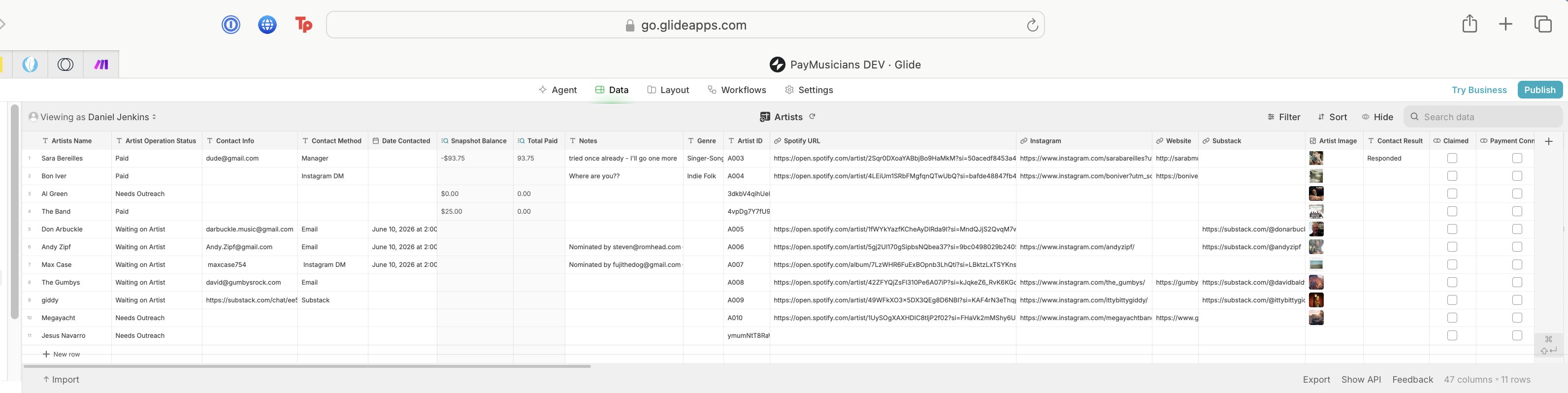Toggle Payment Conn checkbox for Andy Zipf

tap(1517, 247)
